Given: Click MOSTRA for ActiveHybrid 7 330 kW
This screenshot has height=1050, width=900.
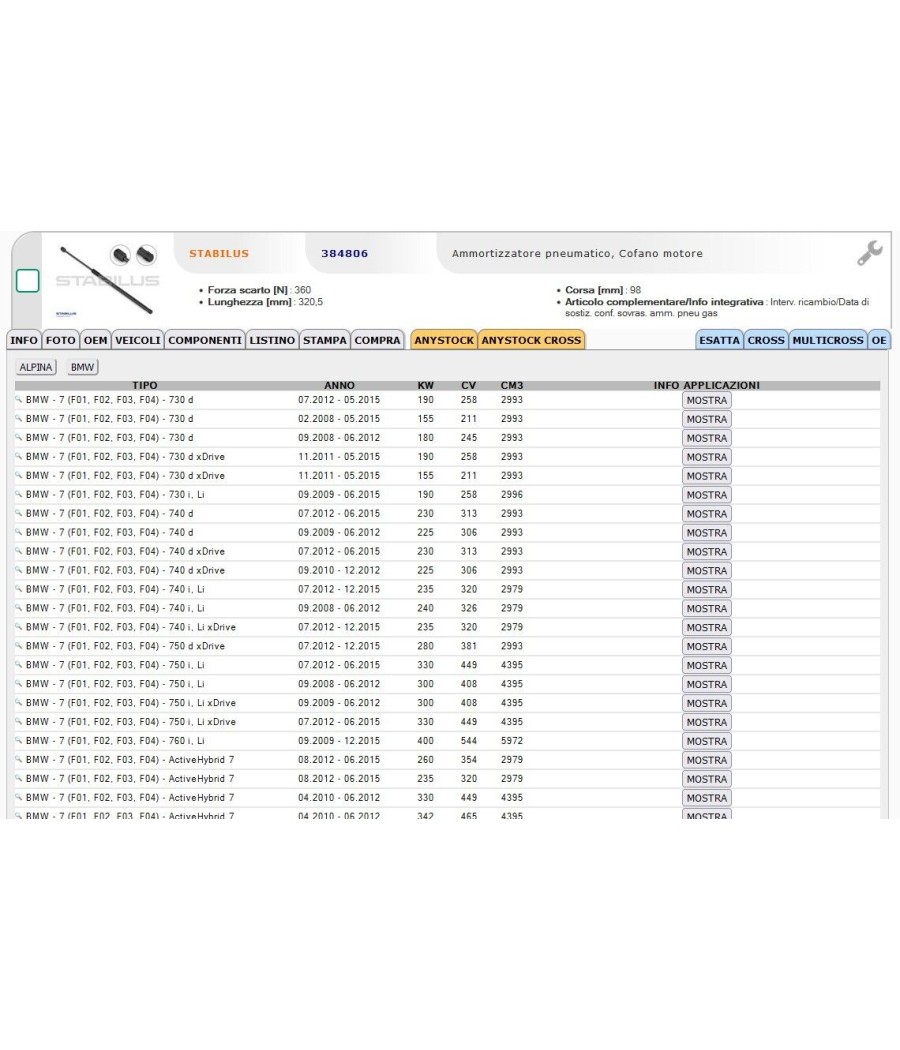Looking at the screenshot, I should point(706,798).
